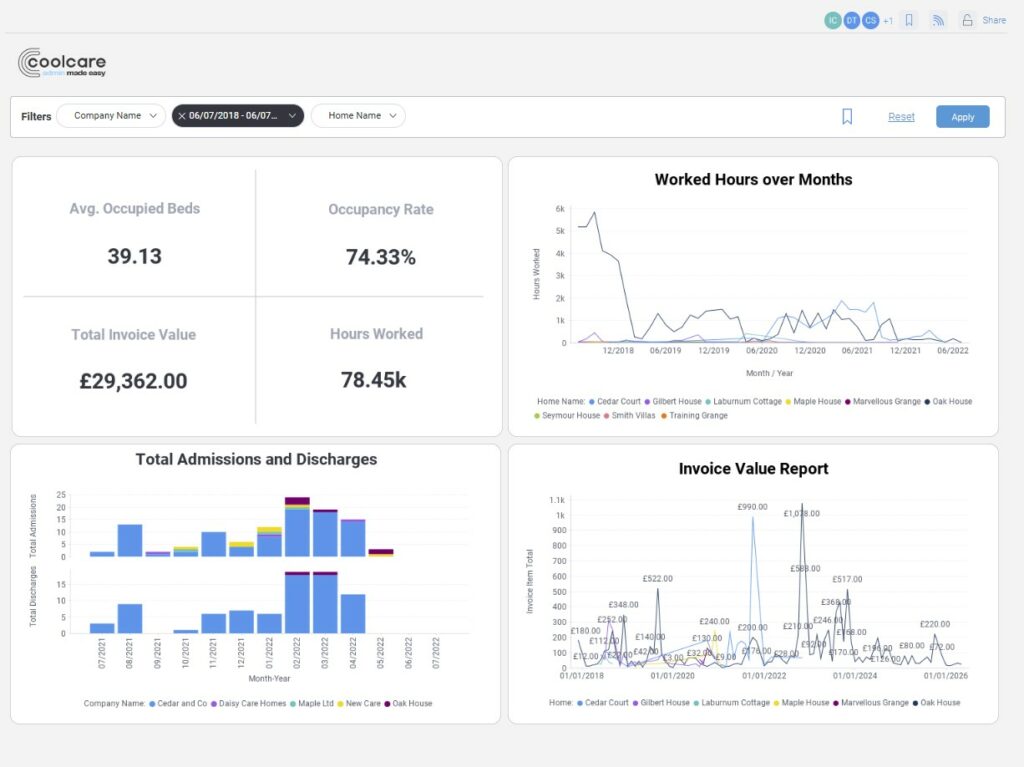Toggle Gilbert House in Invoice legend
1024x767 pixels.
(660, 703)
